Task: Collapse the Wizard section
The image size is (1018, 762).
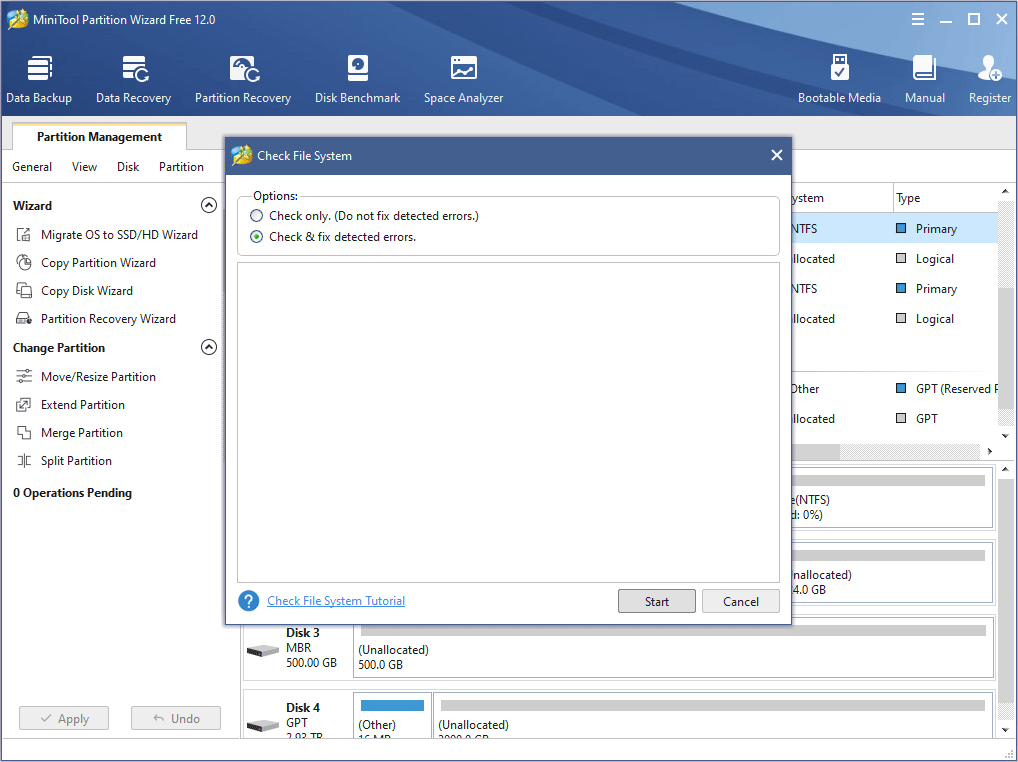Action: coord(208,205)
